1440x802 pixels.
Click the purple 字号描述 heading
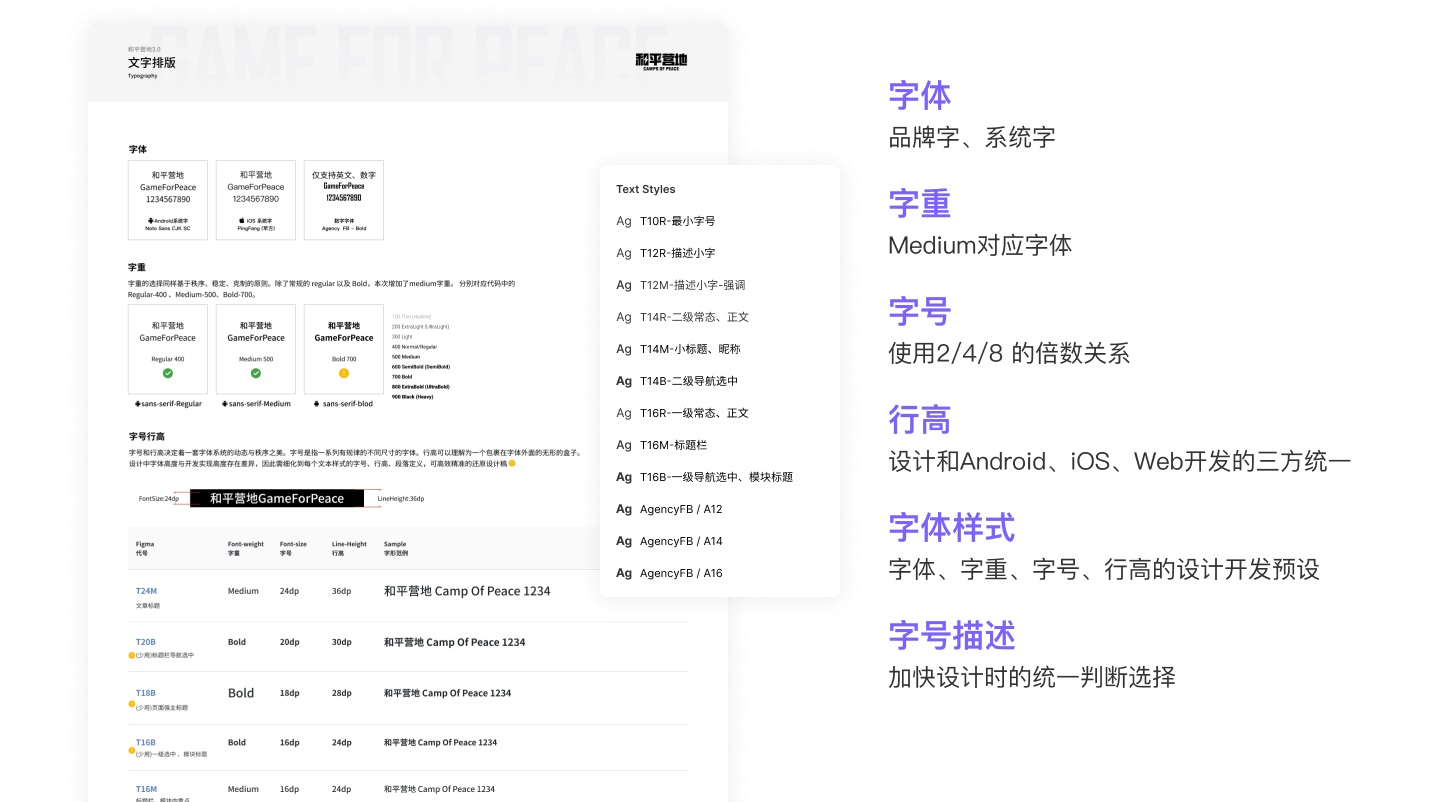click(x=952, y=636)
